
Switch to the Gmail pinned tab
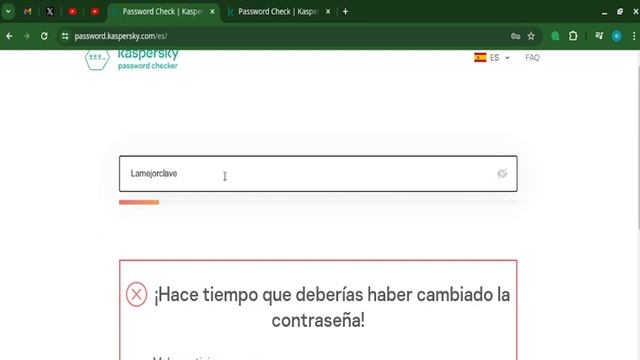pyautogui.click(x=27, y=12)
